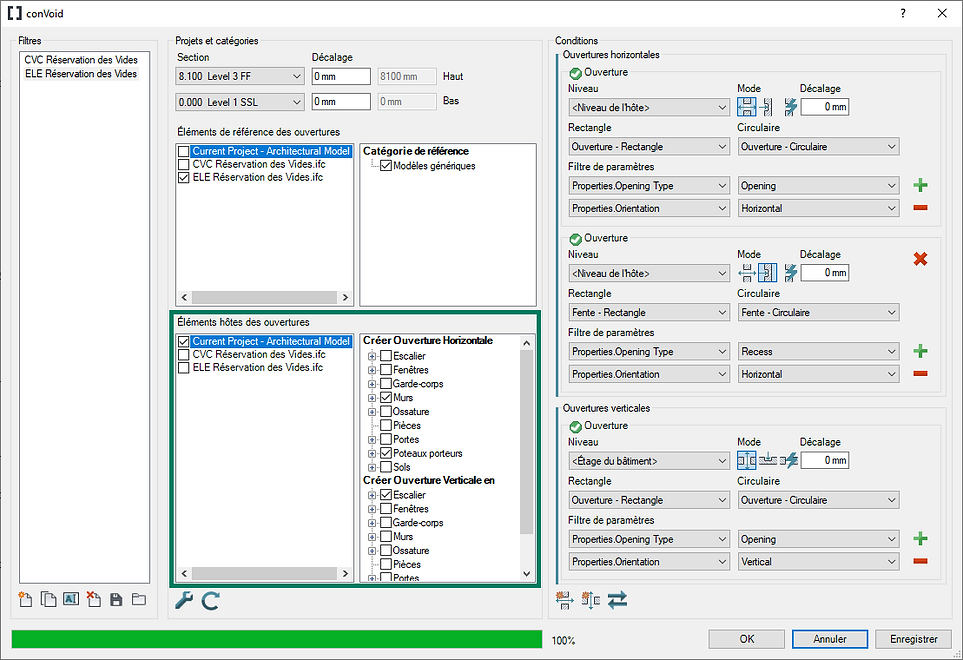The image size is (963, 660).
Task: Check Current Project in the reference elements list
Action: (x=184, y=151)
